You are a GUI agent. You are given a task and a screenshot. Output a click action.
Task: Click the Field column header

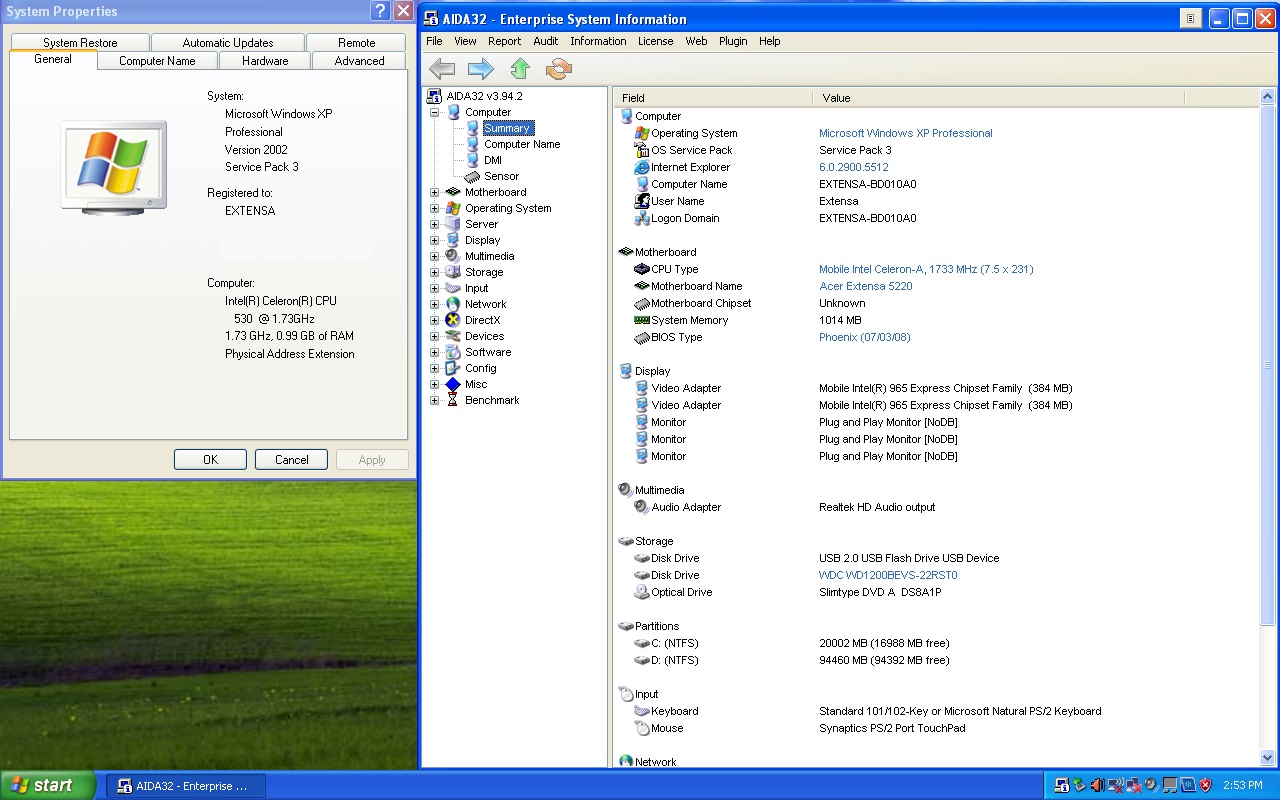pos(713,98)
